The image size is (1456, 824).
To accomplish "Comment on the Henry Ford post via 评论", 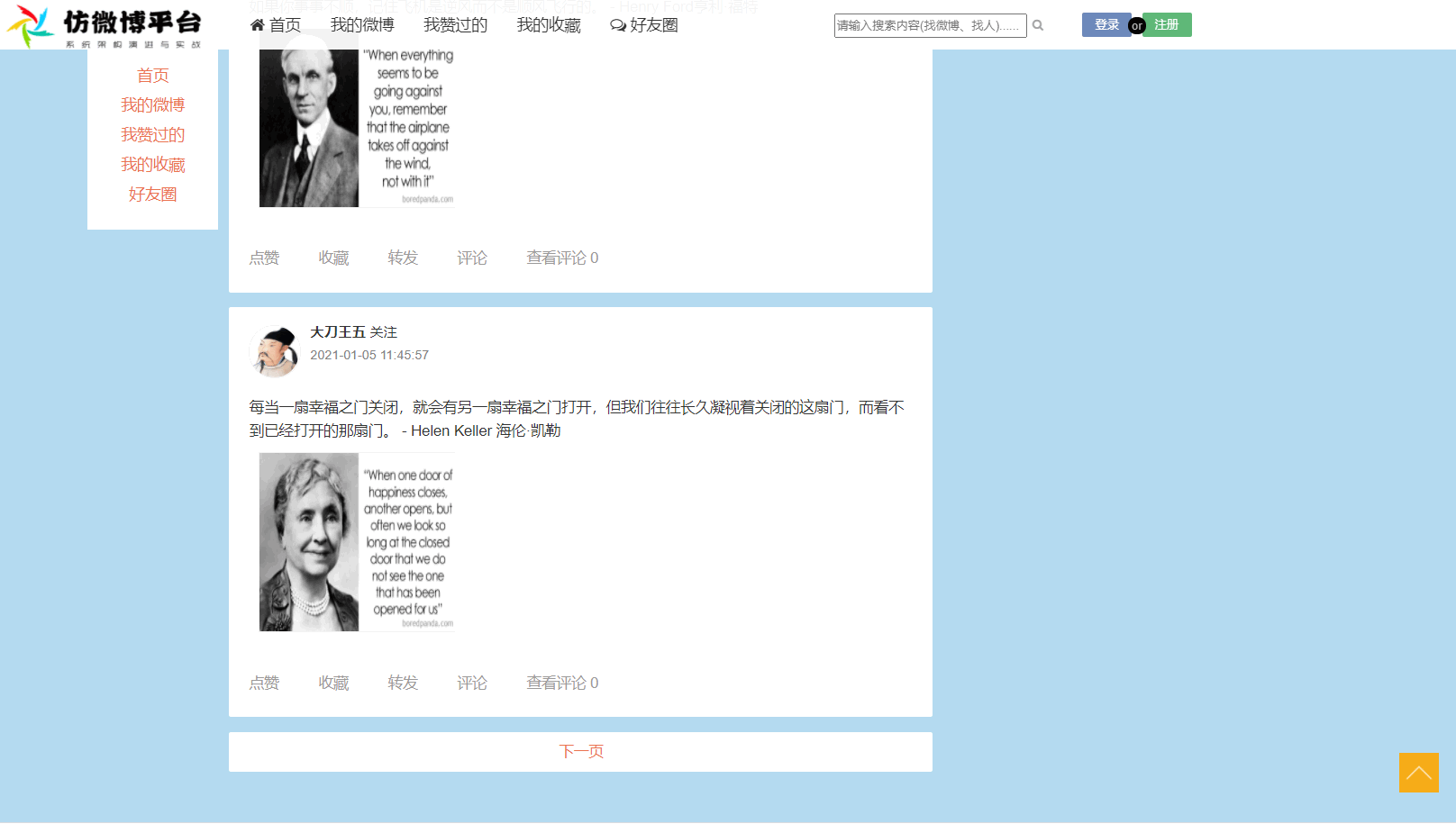I will pos(472,258).
